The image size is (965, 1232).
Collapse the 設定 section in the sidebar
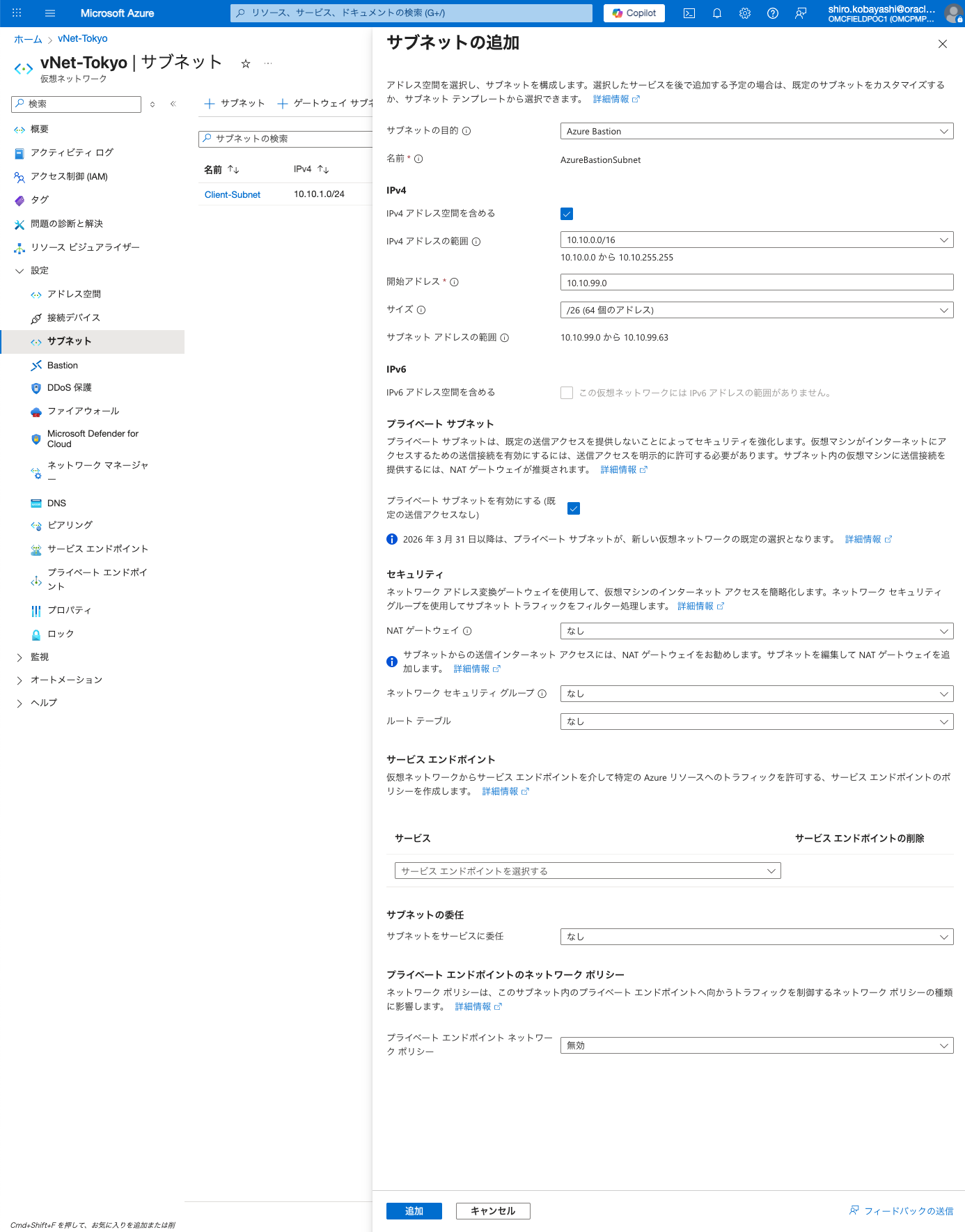click(19, 271)
